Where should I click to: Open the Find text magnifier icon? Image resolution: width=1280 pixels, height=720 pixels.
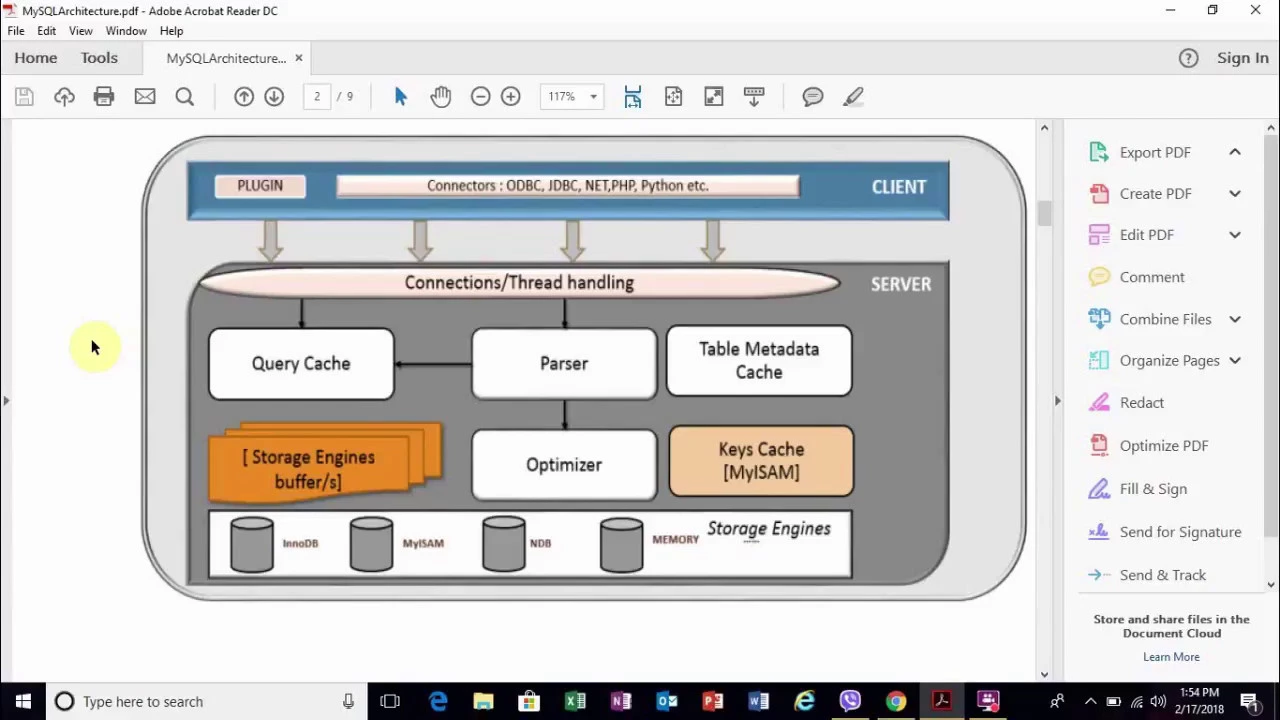point(185,97)
